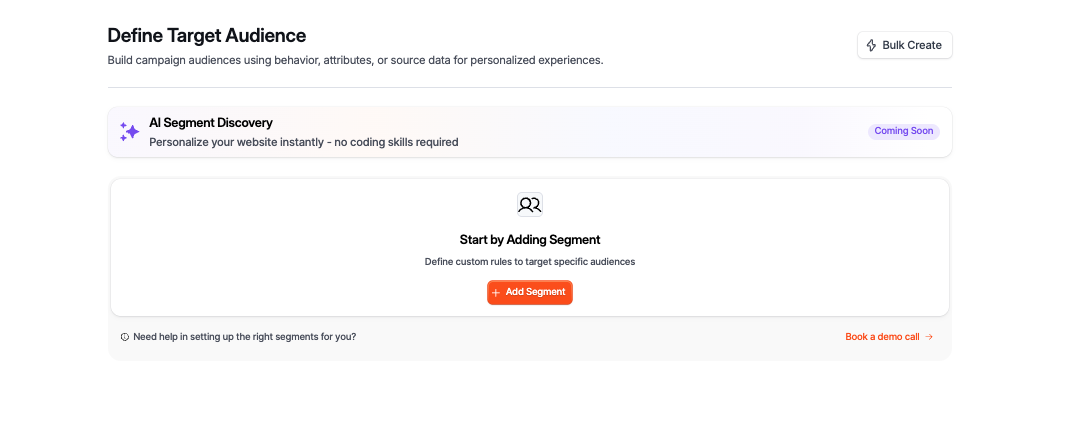
Task: Click the plus icon on Add Segment
Action: [x=496, y=293]
